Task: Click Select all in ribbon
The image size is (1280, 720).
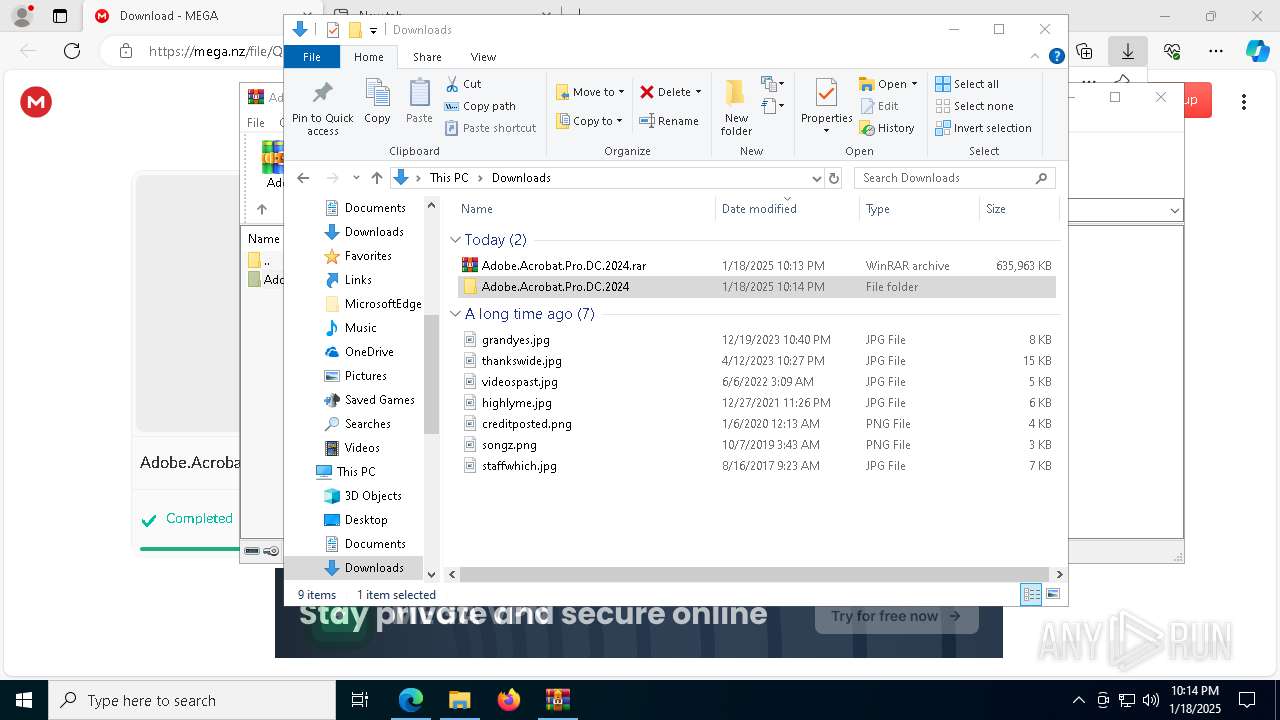Action: tap(967, 84)
